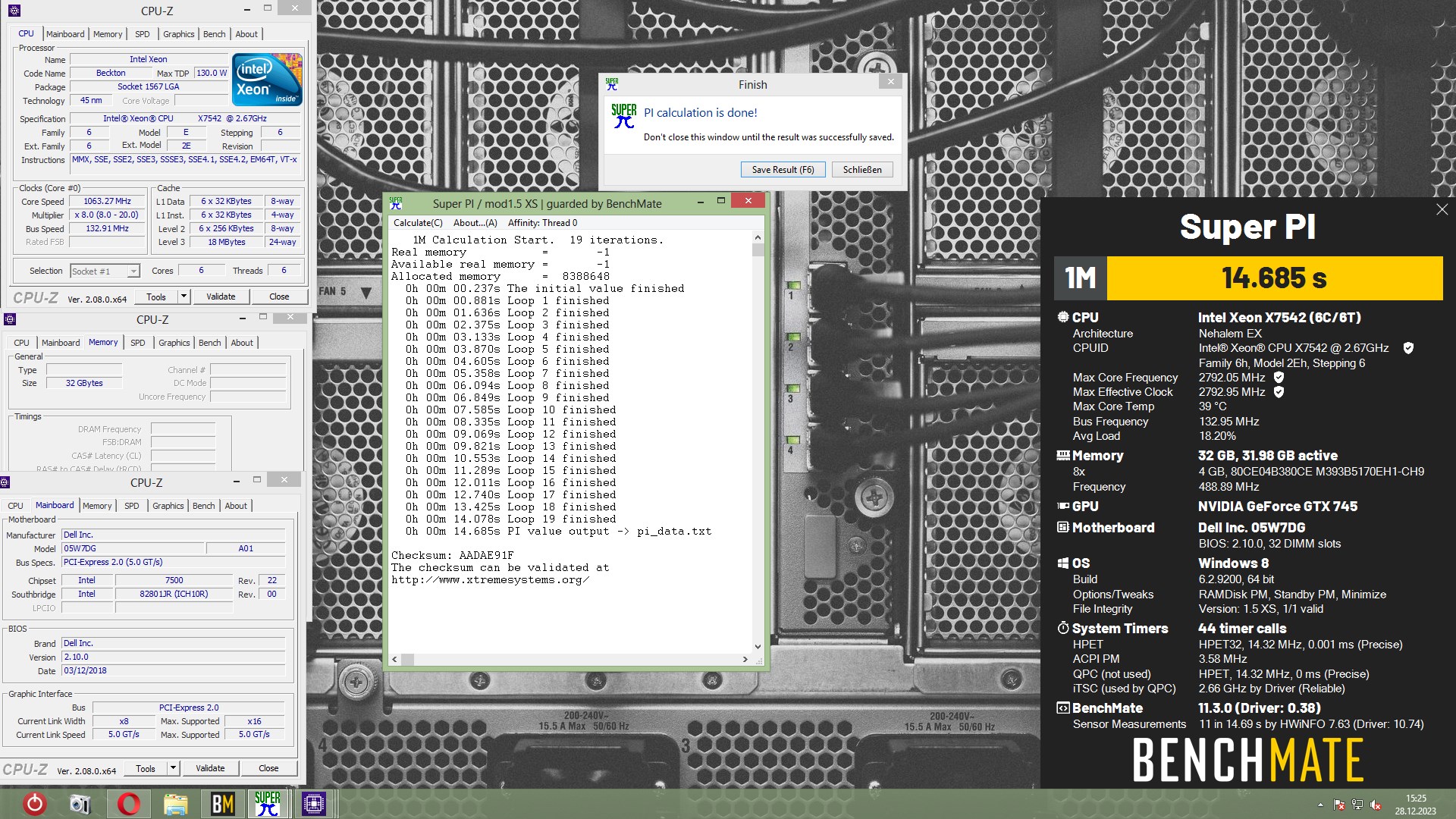Select CPU tab in Memory CPU-Z window

coord(22,343)
